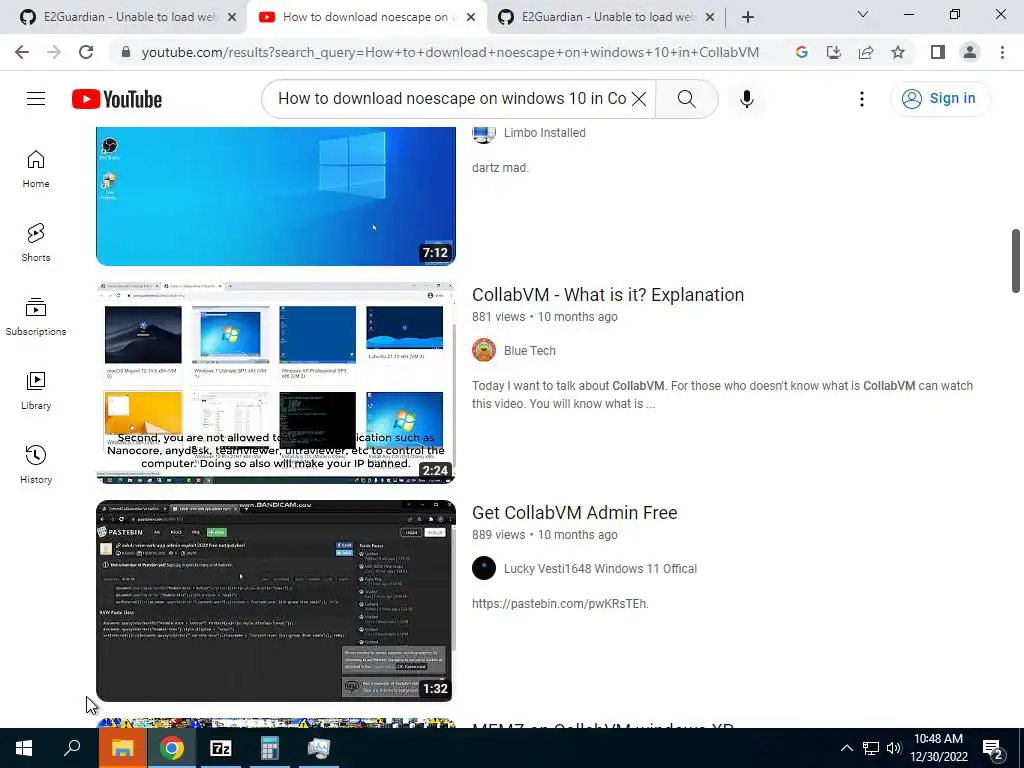Viewport: 1024px width, 768px height.
Task: Open Windows taskbar search
Action: click(72, 748)
